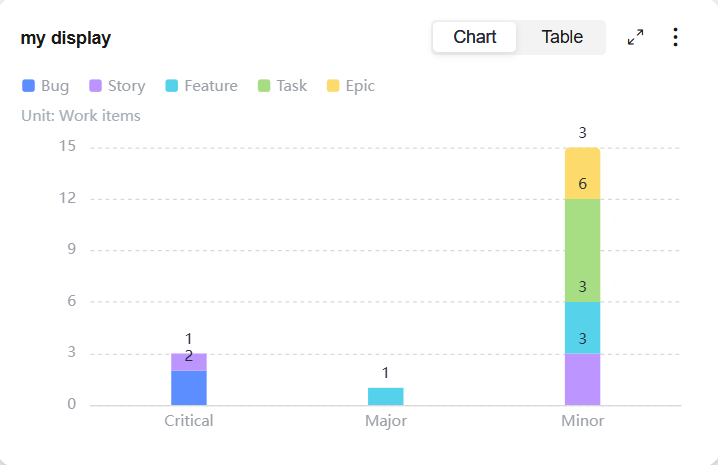Toggle the Task series in legend
The height and width of the screenshot is (465, 718).
pyautogui.click(x=282, y=86)
